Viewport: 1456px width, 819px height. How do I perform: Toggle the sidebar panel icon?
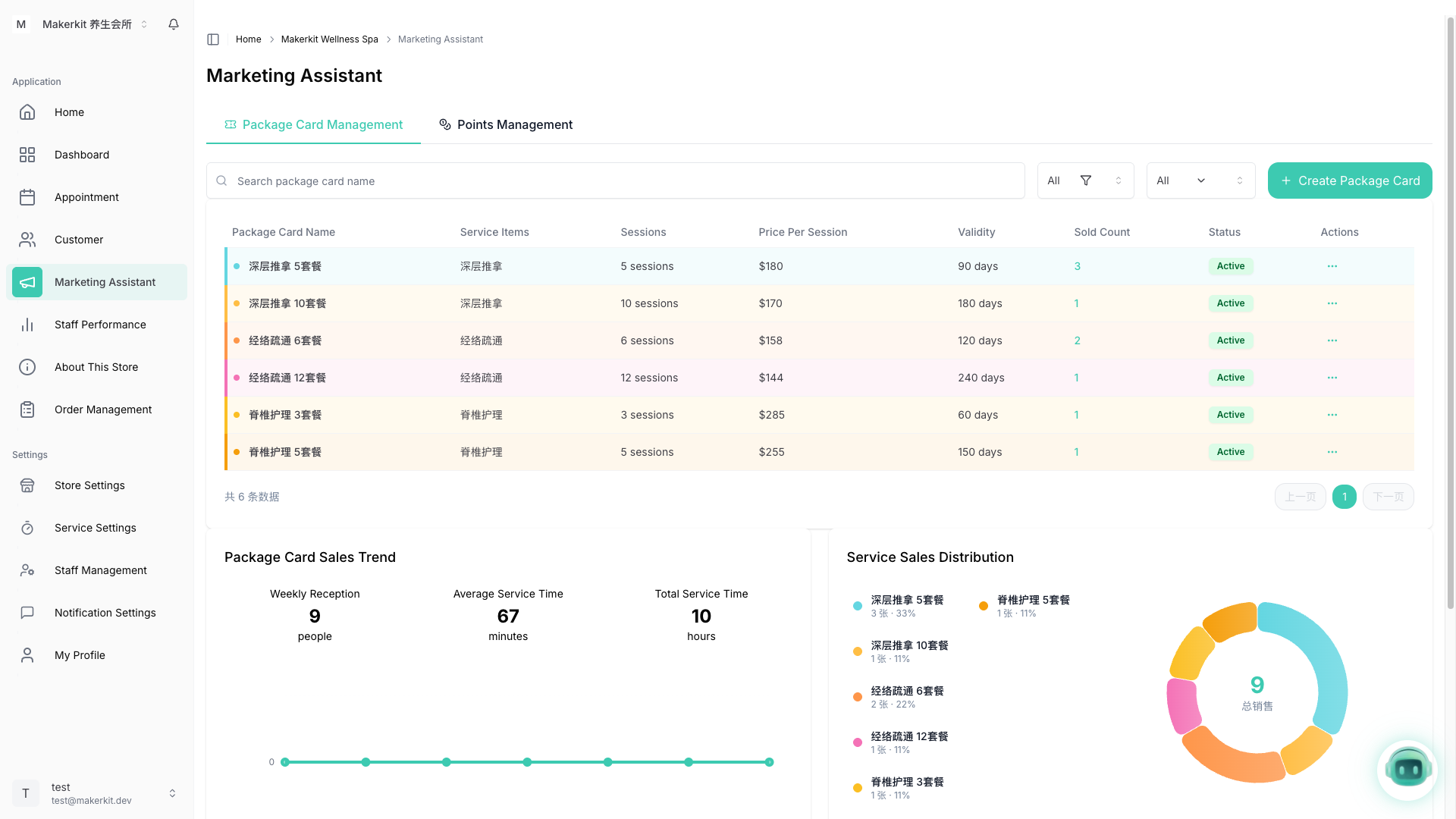213,39
